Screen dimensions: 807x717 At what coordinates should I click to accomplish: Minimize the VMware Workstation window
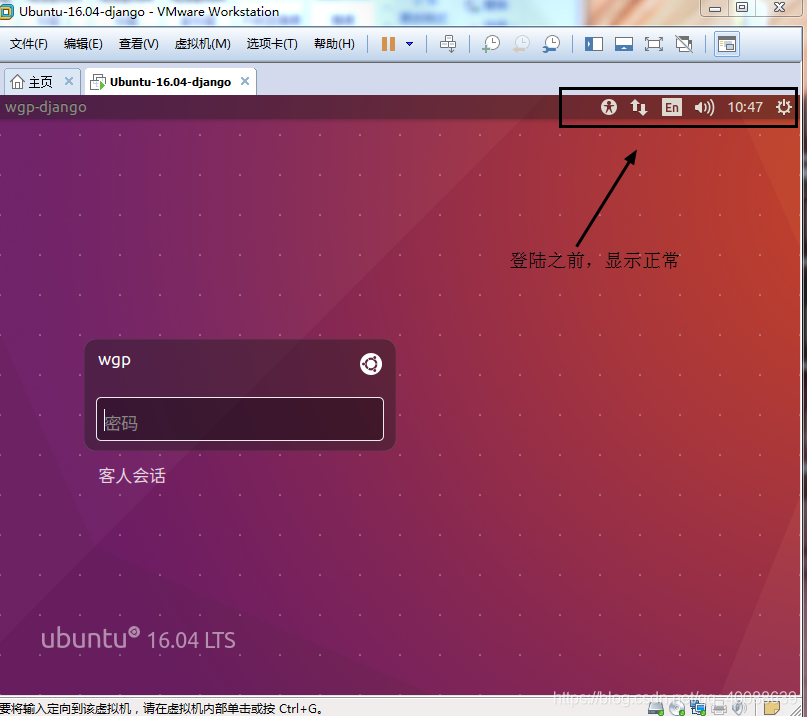pyautogui.click(x=714, y=8)
